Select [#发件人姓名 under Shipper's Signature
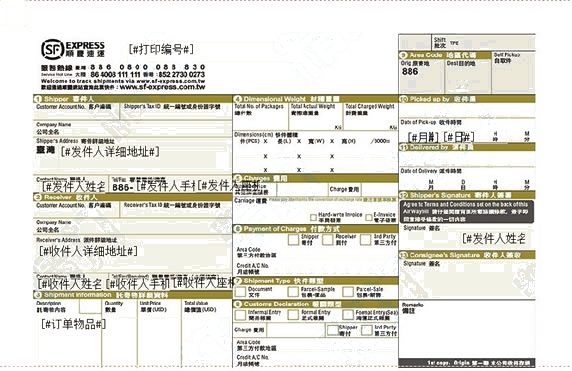The width and height of the screenshot is (572, 371). (494, 239)
